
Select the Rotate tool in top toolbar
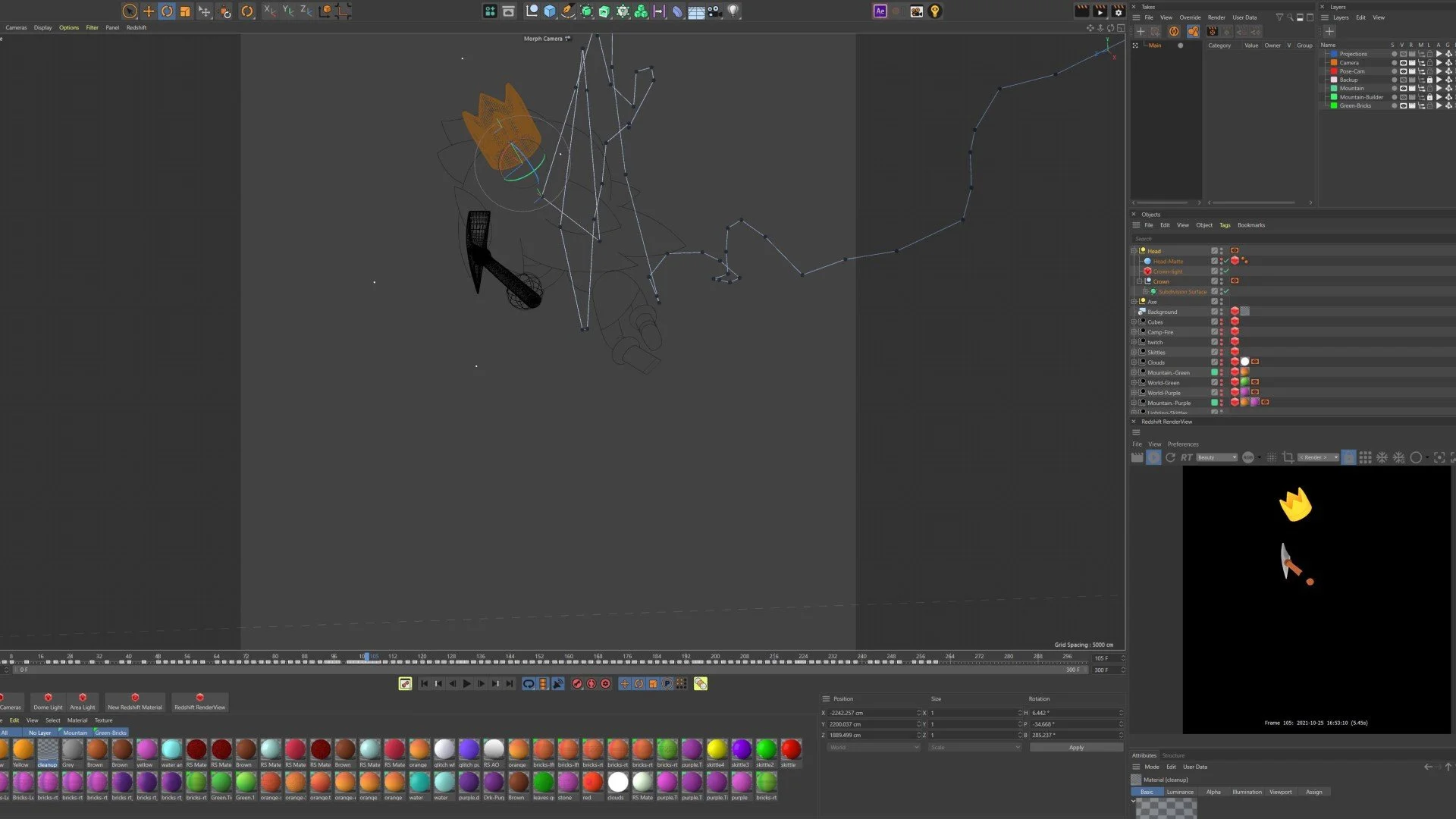(x=167, y=11)
